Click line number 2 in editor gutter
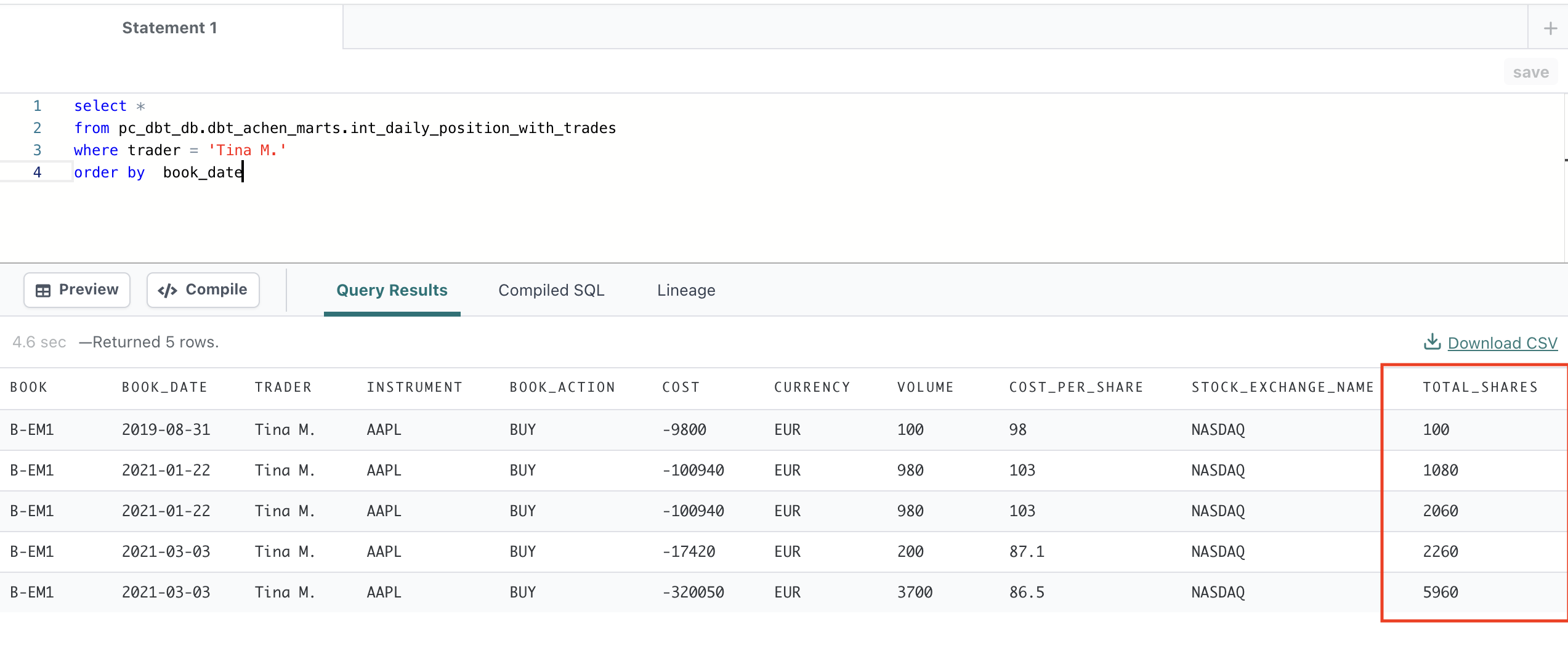1568x648 pixels. point(37,128)
